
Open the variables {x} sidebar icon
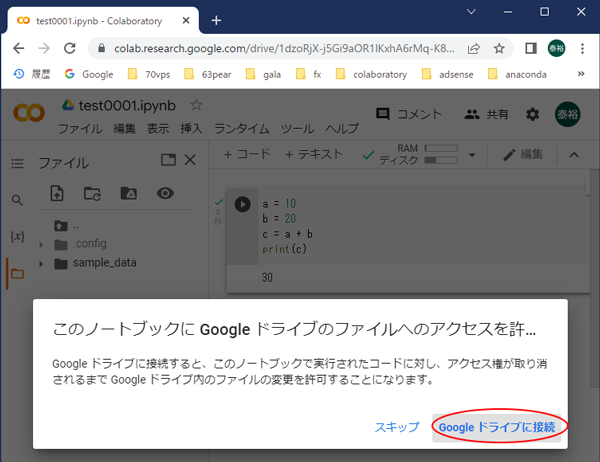coord(17,237)
